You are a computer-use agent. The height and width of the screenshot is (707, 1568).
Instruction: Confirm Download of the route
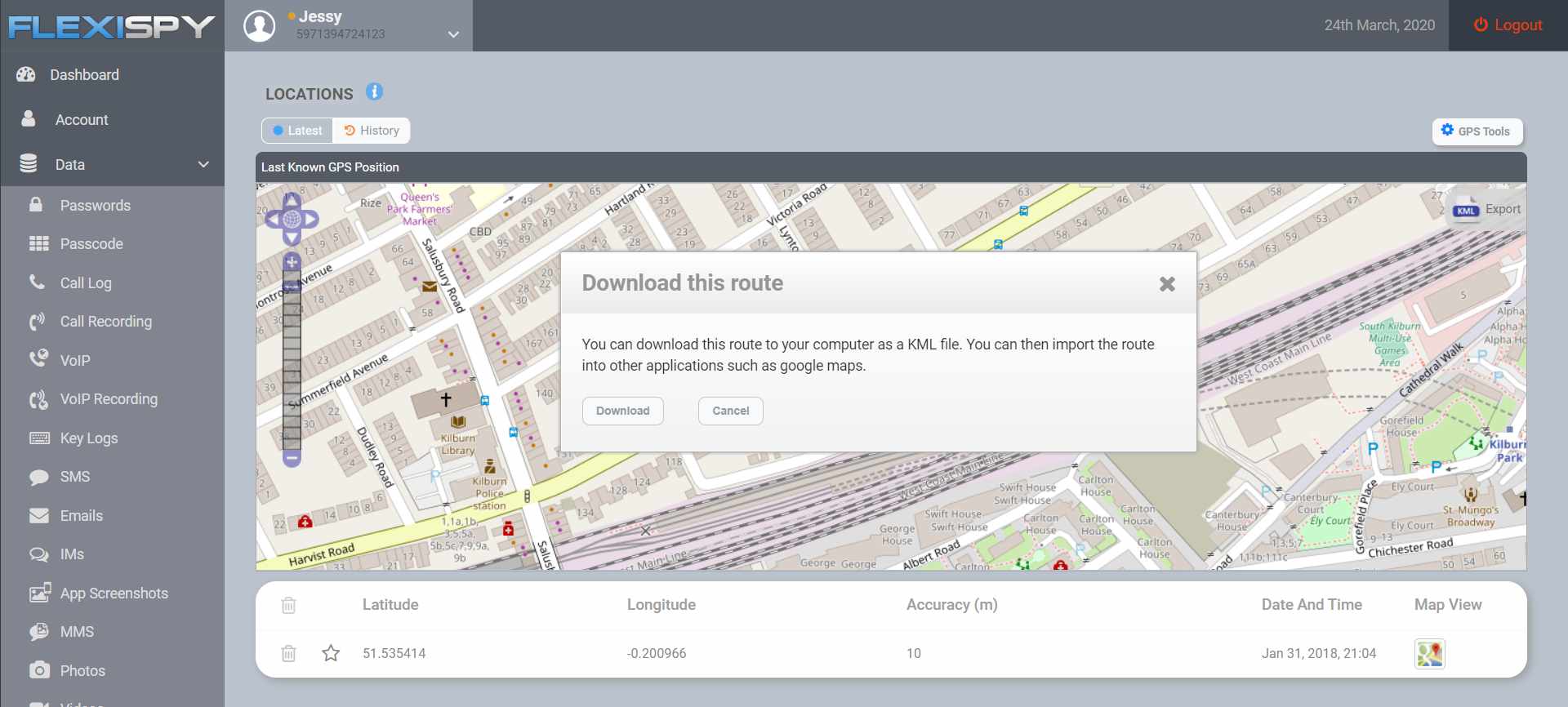point(623,411)
